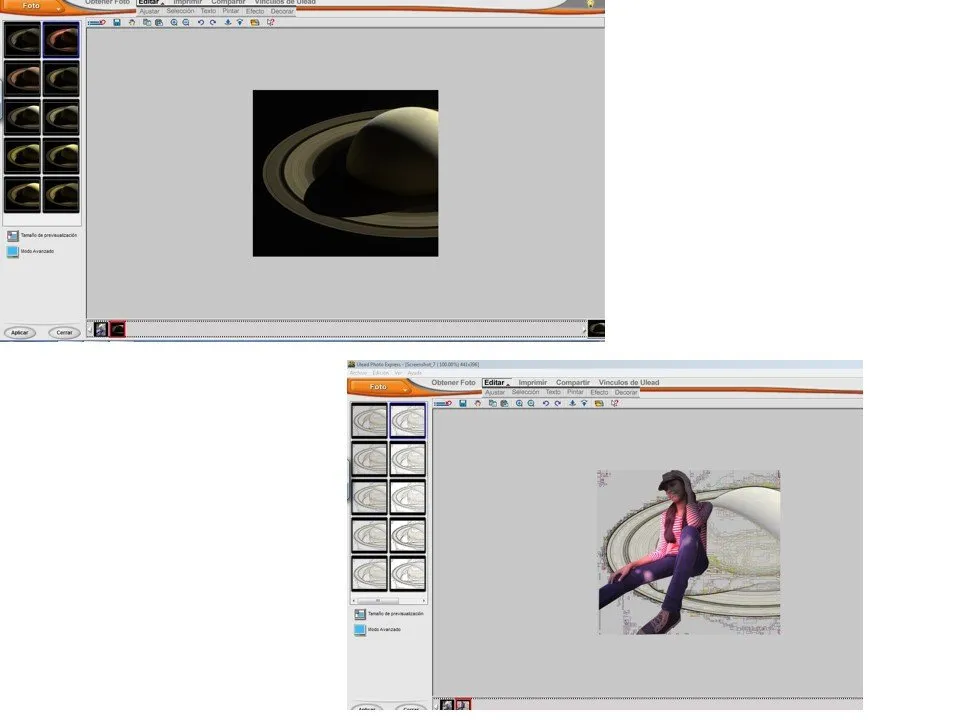Viewport: 960px width, 720px height.
Task: Select the Editar tab in the lower window
Action: point(495,383)
